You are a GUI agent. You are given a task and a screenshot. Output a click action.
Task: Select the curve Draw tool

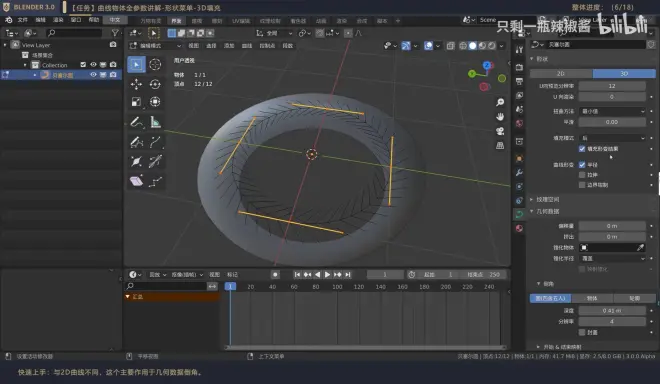[136, 142]
